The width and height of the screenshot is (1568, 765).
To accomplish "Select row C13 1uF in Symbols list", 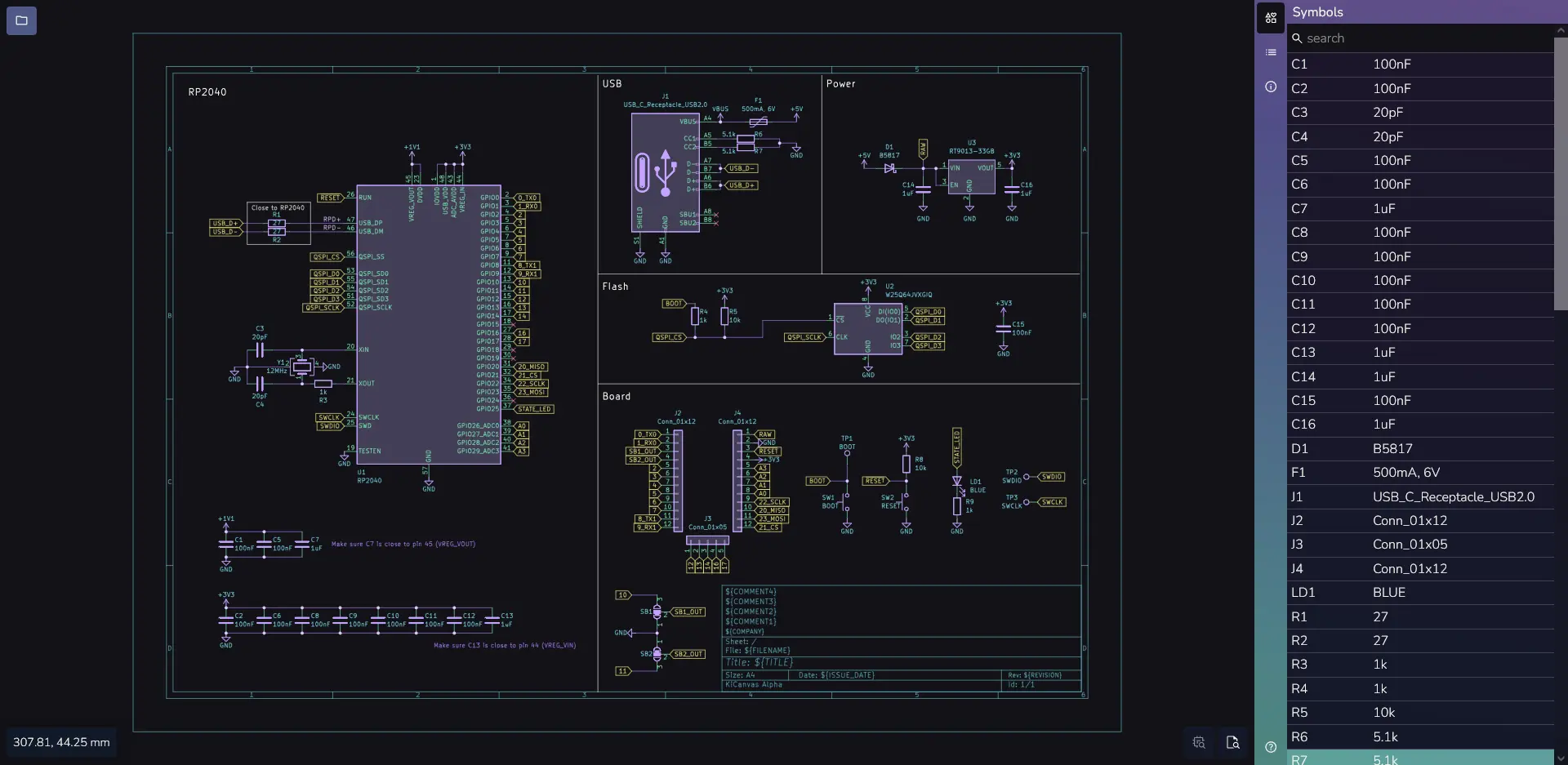I will 1420,353.
